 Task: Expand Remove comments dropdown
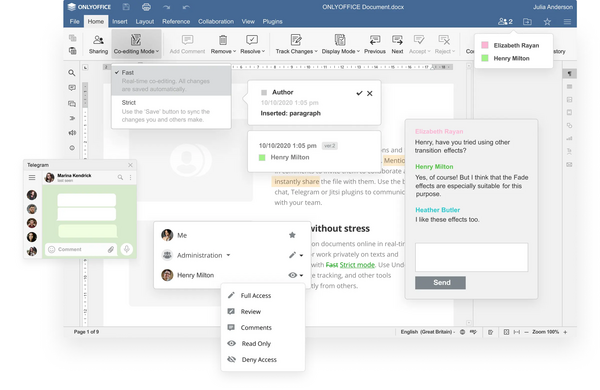(235, 51)
